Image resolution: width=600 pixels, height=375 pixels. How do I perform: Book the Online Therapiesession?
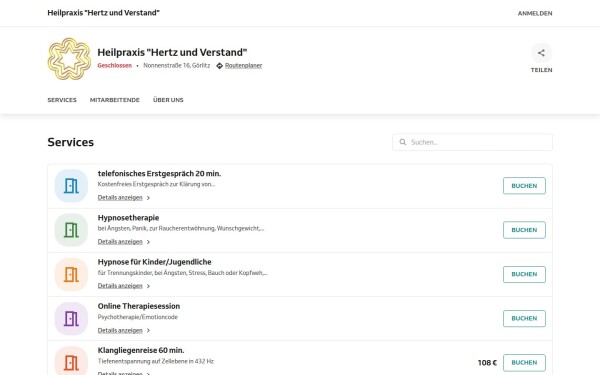tap(524, 318)
